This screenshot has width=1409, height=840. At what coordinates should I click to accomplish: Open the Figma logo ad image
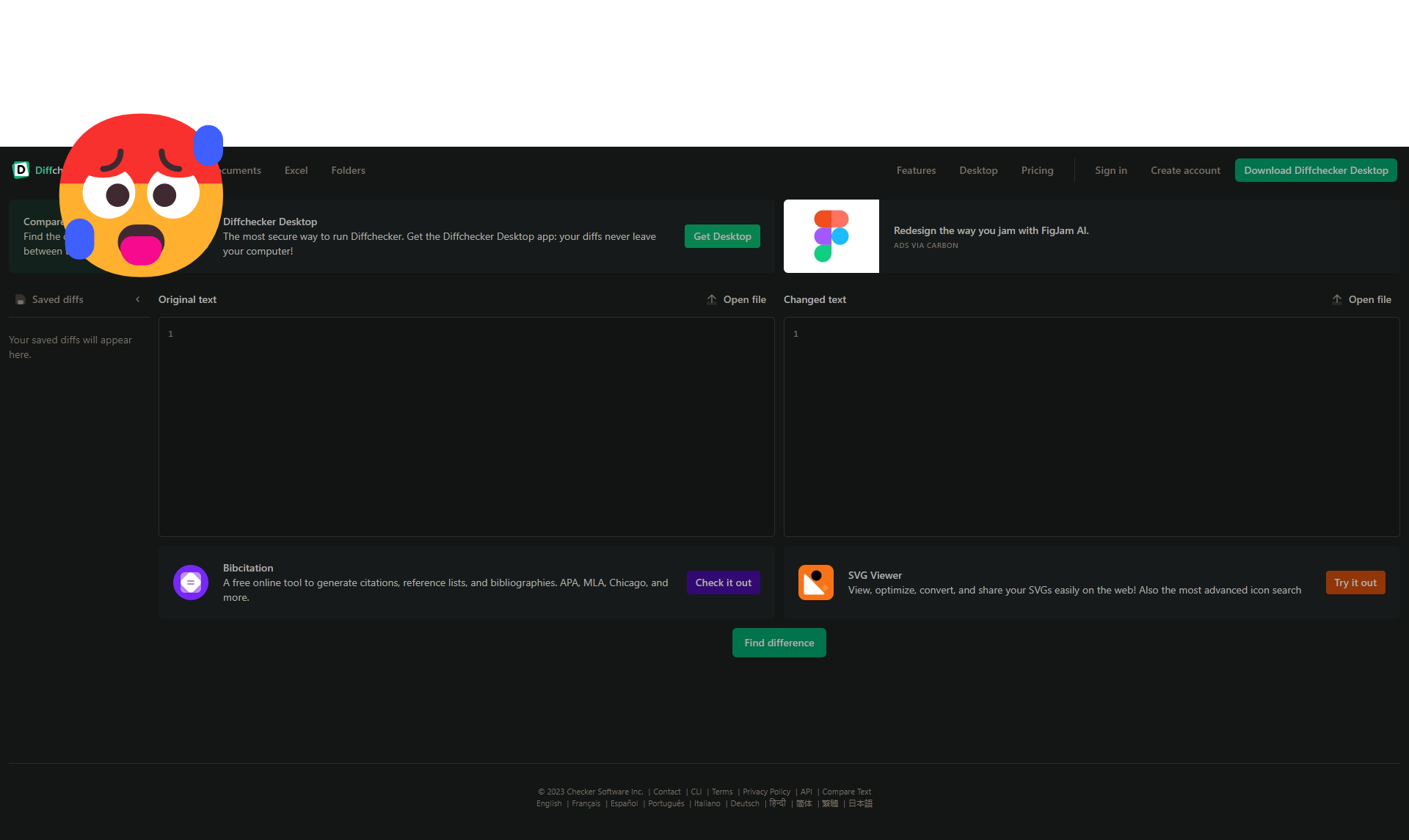[x=831, y=236]
